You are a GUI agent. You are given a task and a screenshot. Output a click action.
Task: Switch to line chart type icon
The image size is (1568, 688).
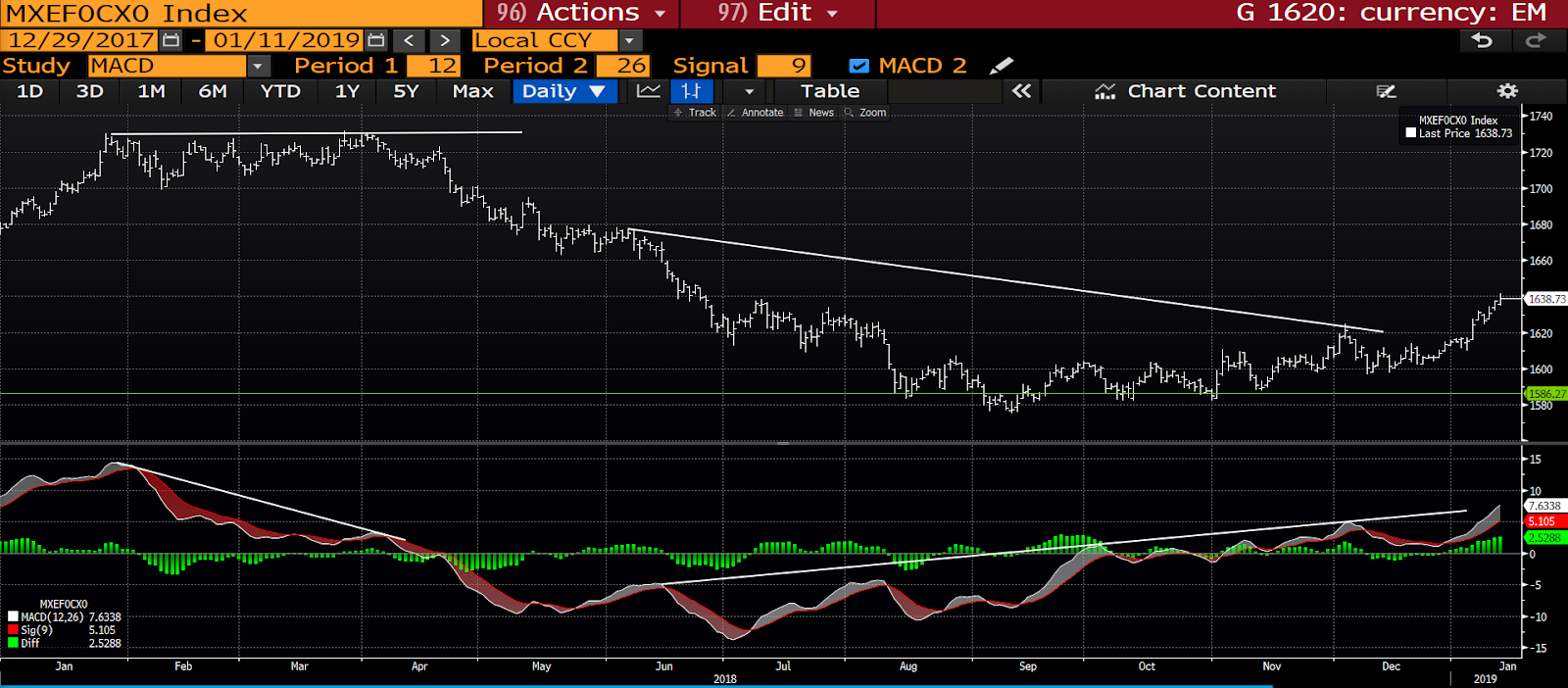tap(648, 91)
